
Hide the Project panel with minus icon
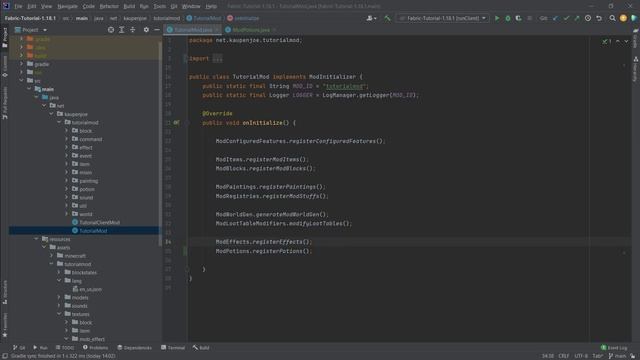pyautogui.click(x=157, y=30)
